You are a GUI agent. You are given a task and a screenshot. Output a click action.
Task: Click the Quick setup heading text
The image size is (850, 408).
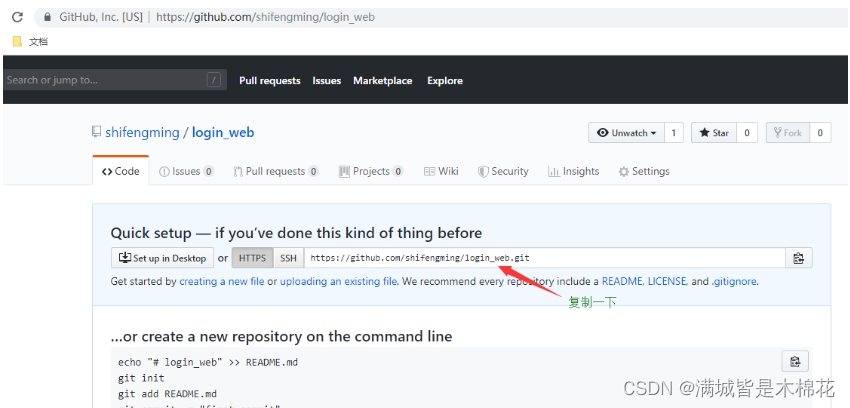click(x=296, y=234)
